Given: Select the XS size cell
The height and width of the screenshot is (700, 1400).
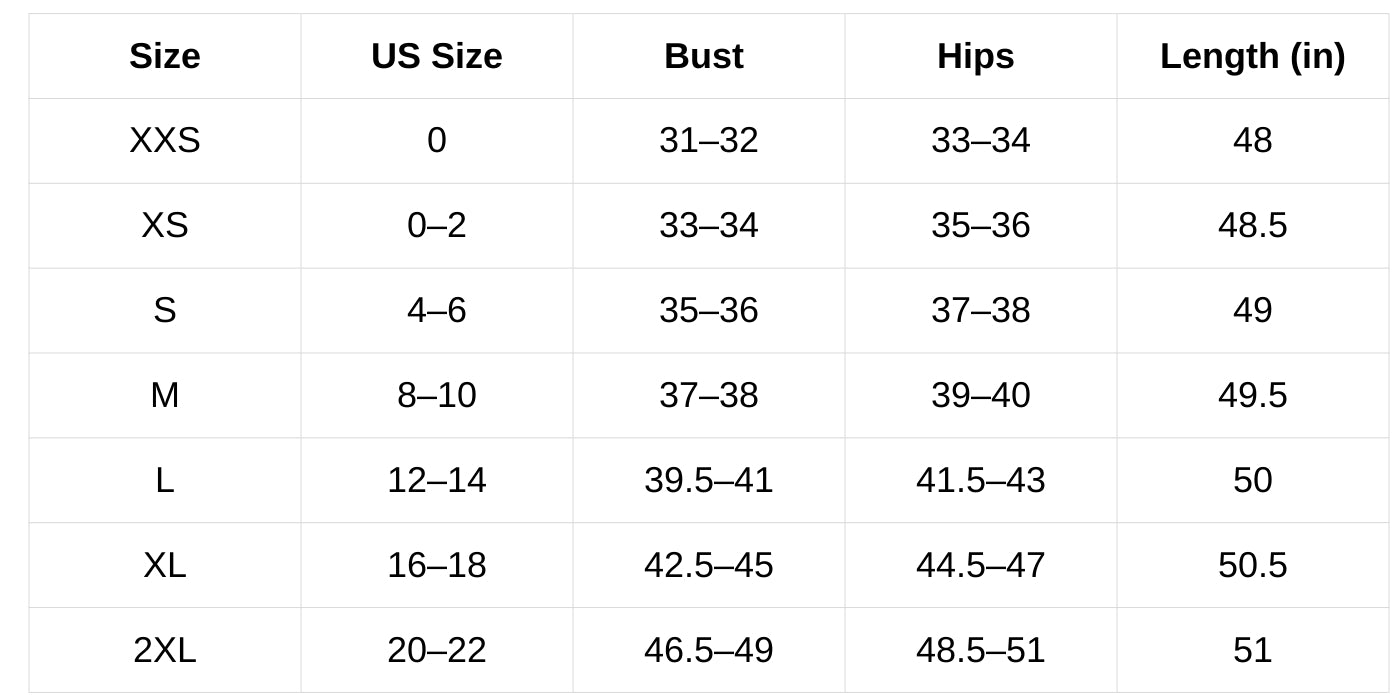Looking at the screenshot, I should (x=165, y=226).
